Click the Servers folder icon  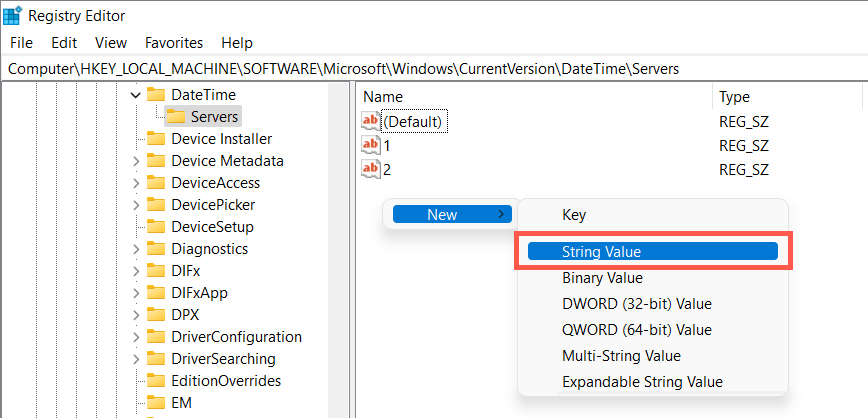tap(175, 117)
